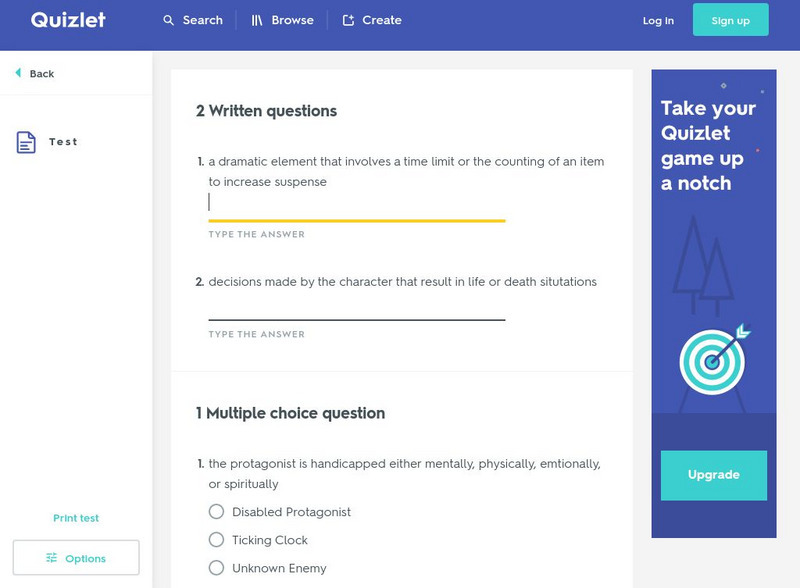
Task: Click the Upgrade button in the ad
Action: click(x=713, y=475)
